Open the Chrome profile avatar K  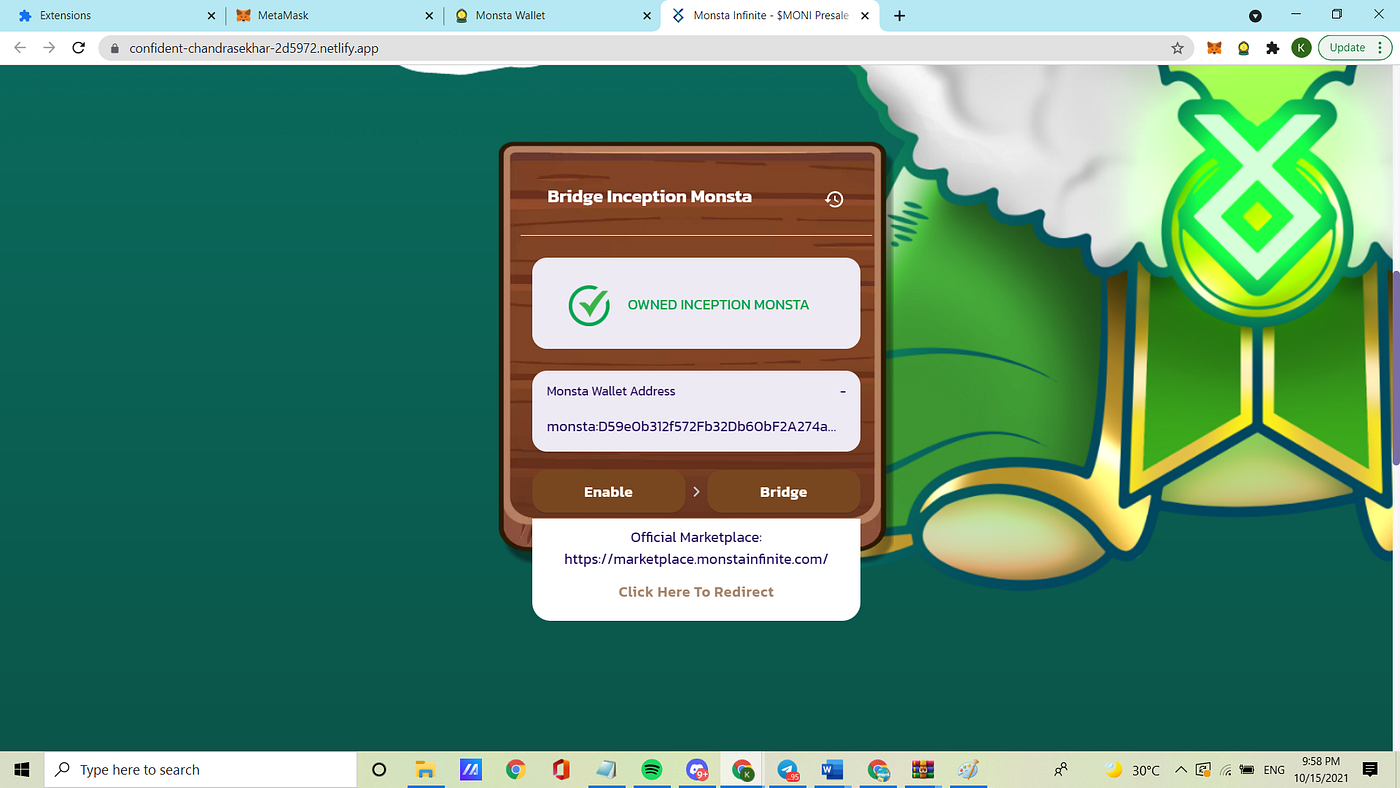1300,48
